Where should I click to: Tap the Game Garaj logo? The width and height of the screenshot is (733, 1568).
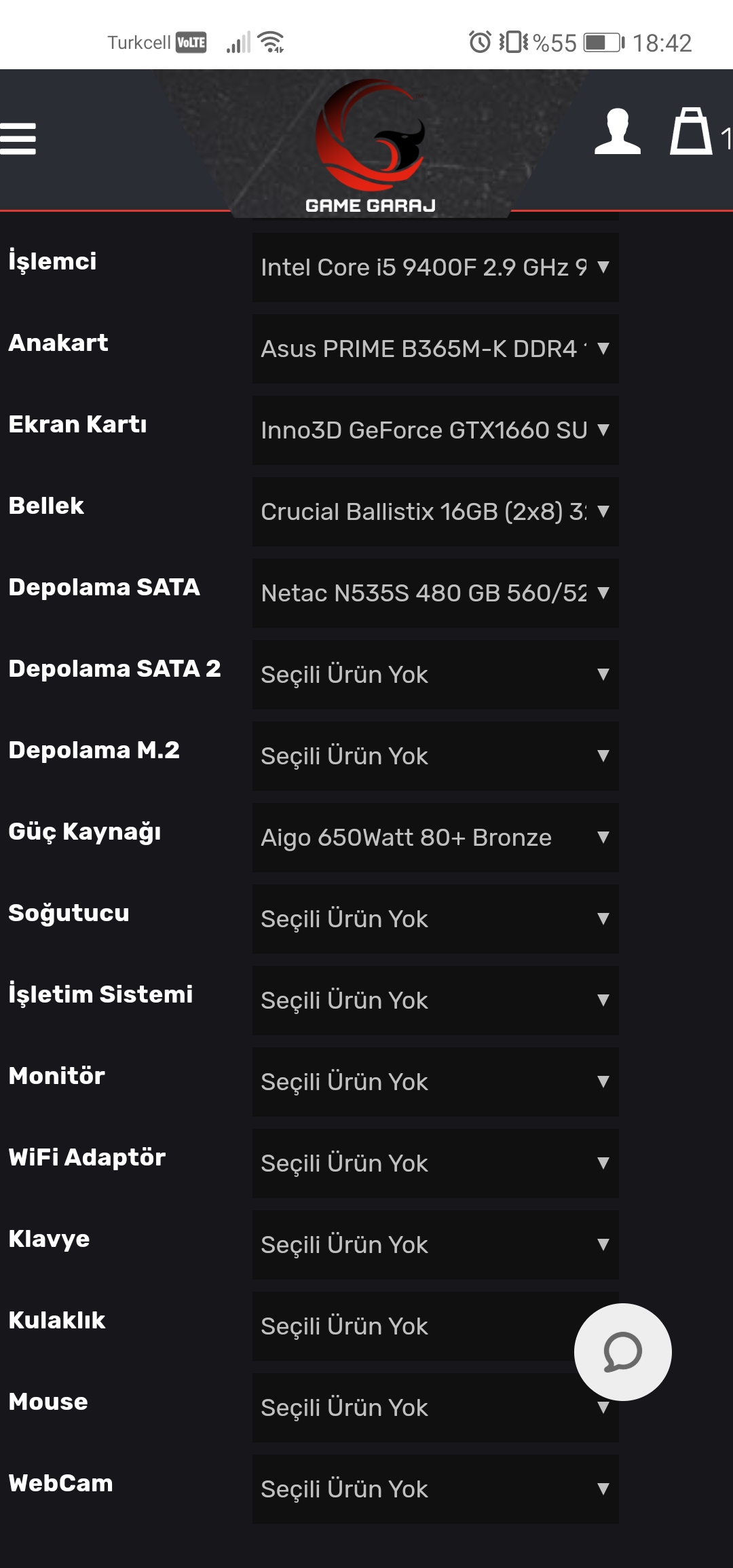tap(371, 146)
